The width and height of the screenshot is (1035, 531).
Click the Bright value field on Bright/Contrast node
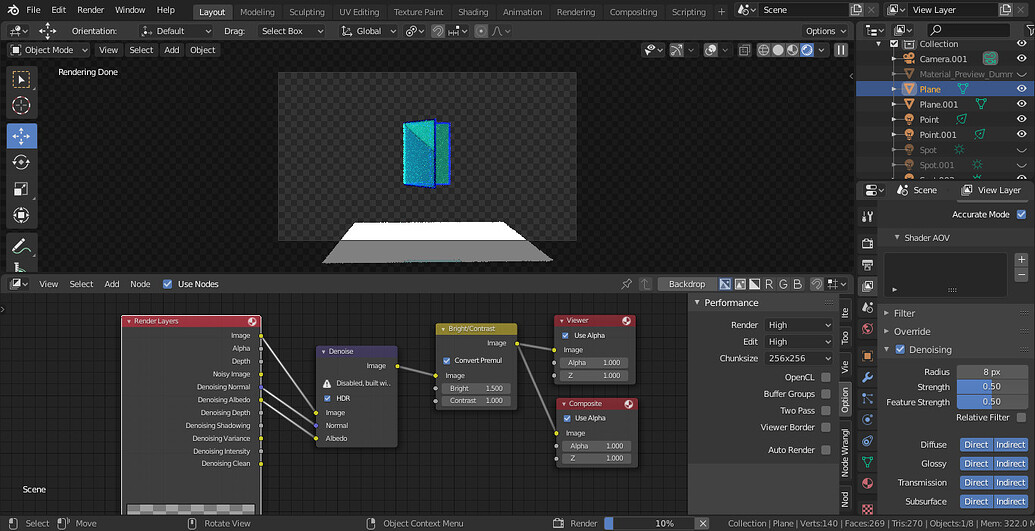(475, 388)
